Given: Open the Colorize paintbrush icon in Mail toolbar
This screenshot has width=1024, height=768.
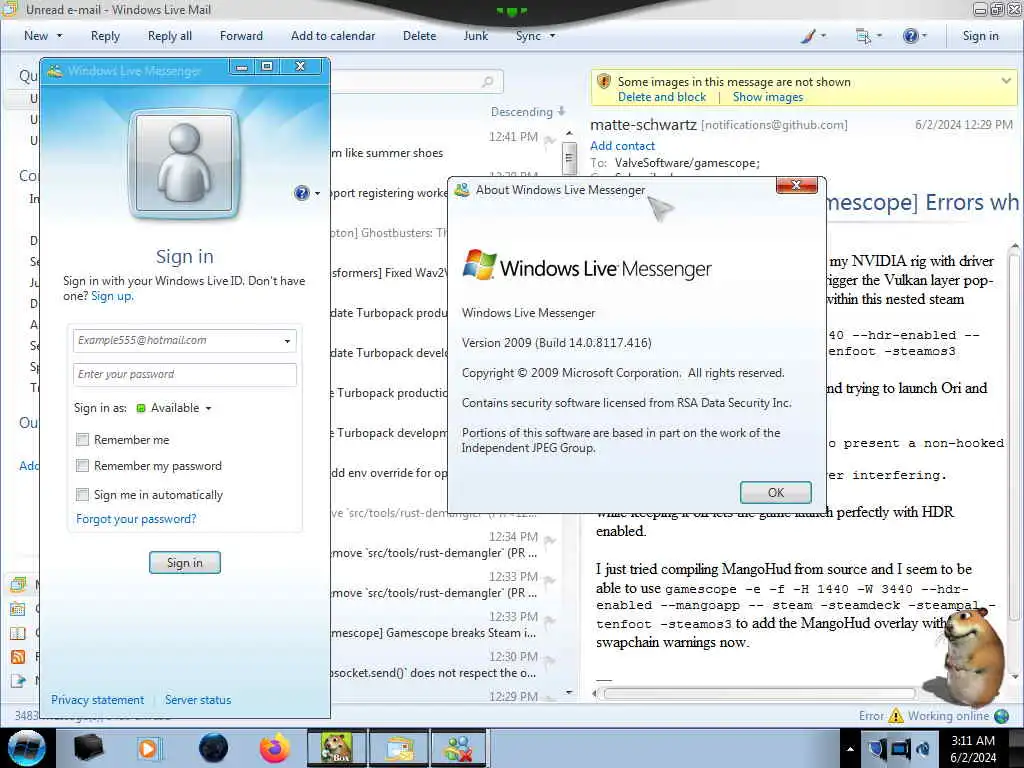Looking at the screenshot, I should [x=808, y=36].
